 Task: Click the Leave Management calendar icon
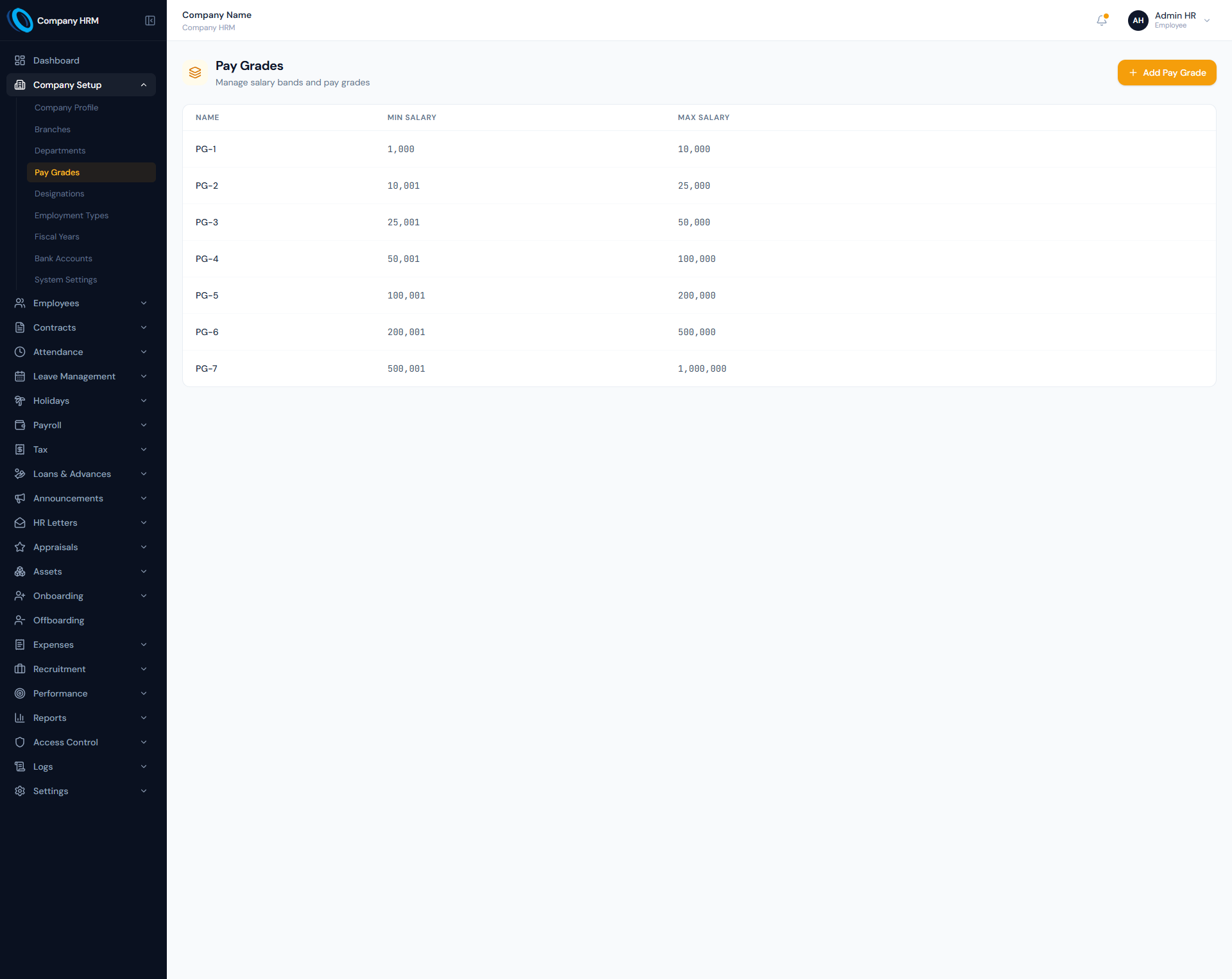coord(20,376)
